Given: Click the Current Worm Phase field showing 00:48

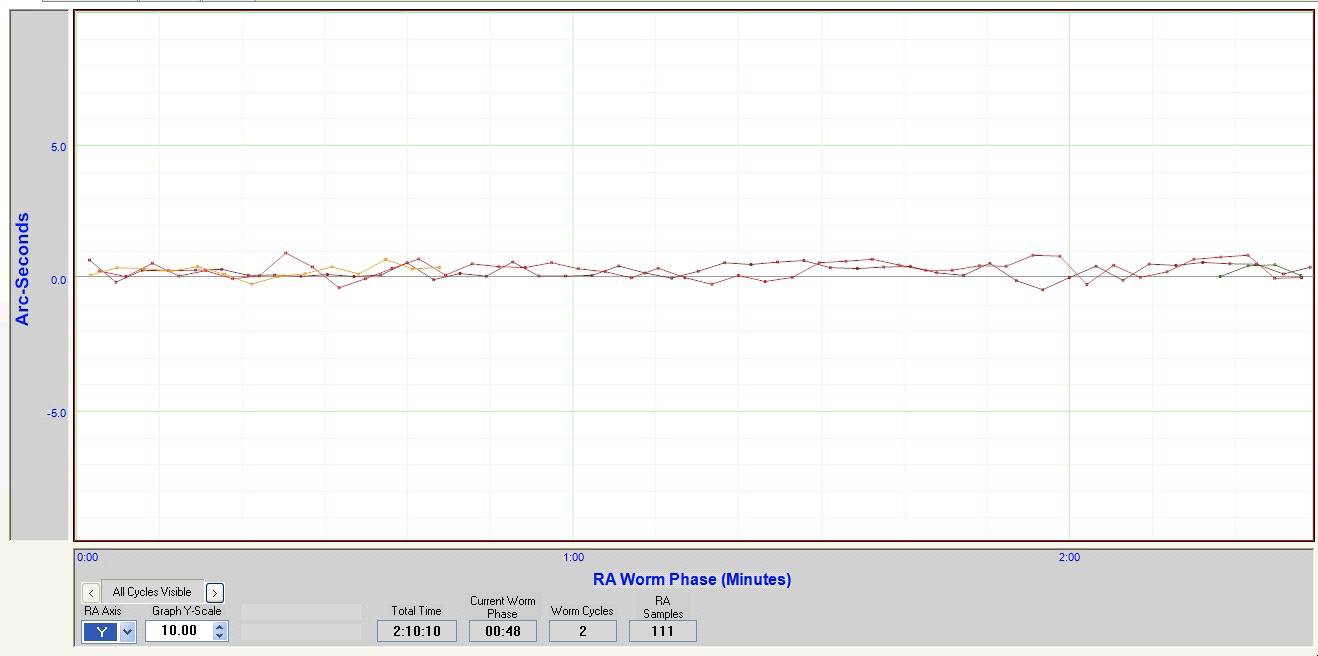Looking at the screenshot, I should (502, 630).
